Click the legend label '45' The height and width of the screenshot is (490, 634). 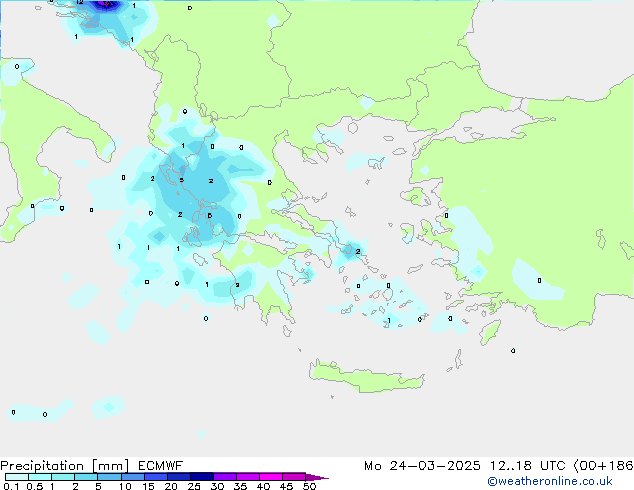pyautogui.click(x=286, y=486)
